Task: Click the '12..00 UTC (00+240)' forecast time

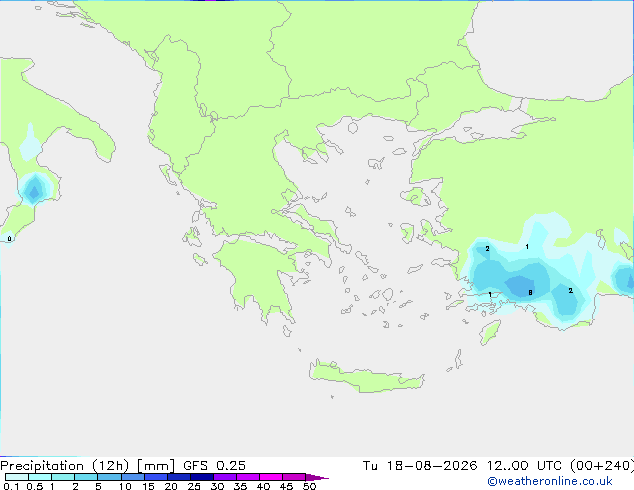Action: click(x=560, y=466)
